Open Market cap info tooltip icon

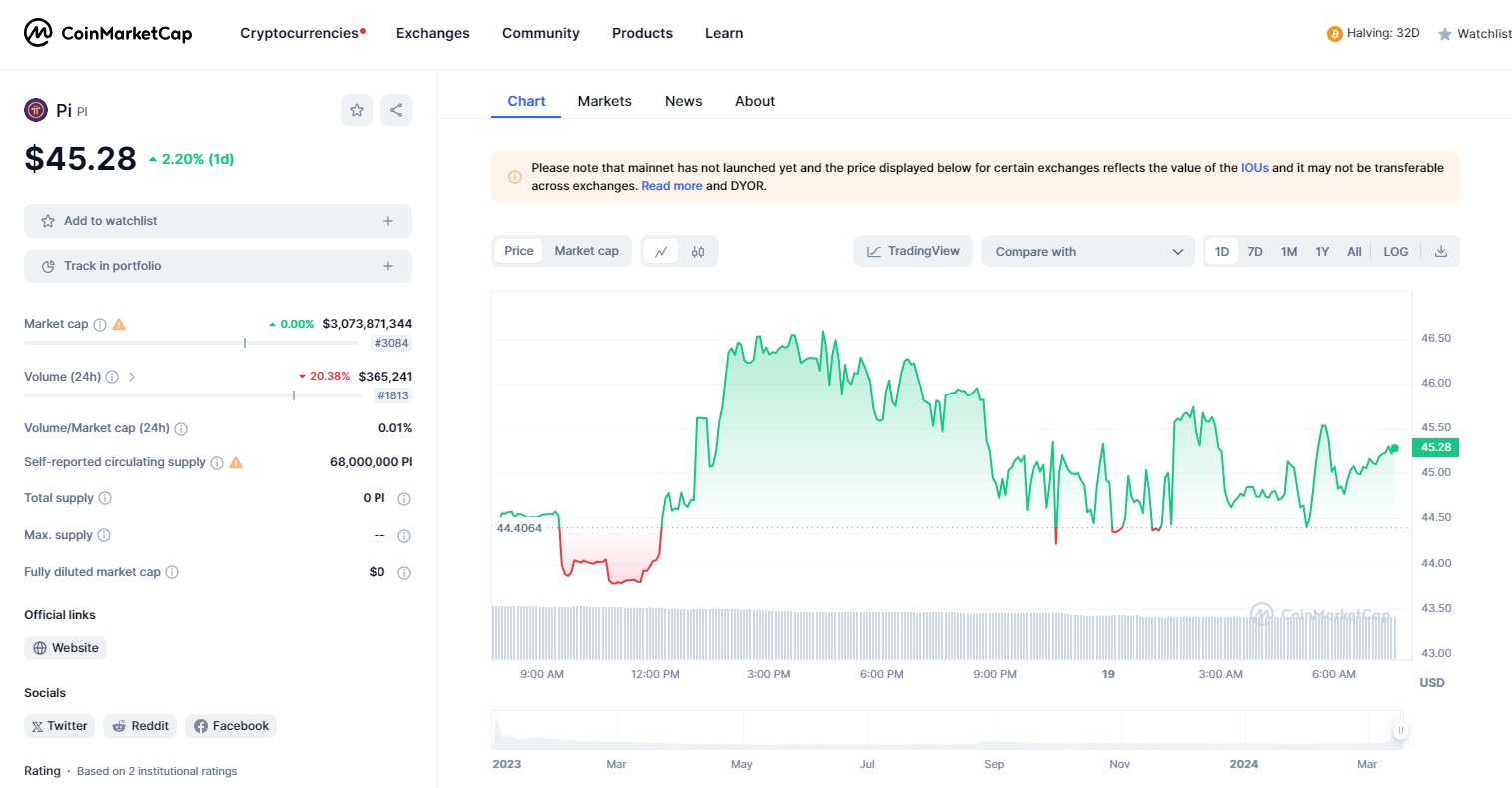point(100,325)
